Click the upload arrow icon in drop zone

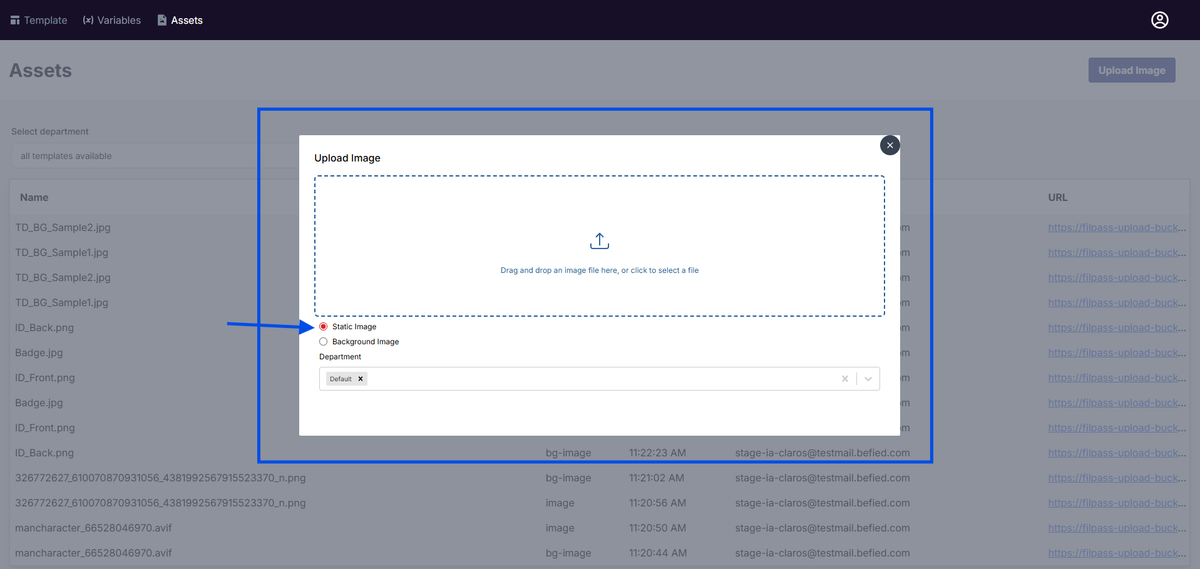pos(599,241)
